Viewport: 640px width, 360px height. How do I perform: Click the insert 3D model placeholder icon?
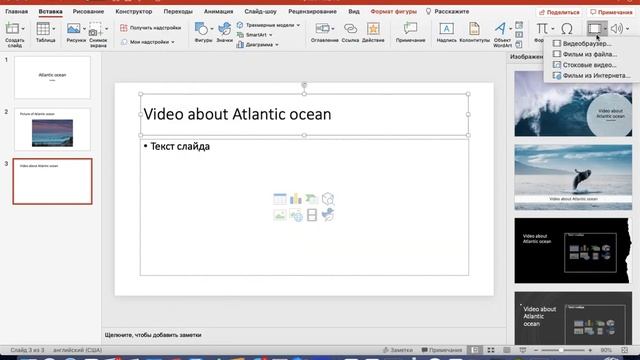328,199
